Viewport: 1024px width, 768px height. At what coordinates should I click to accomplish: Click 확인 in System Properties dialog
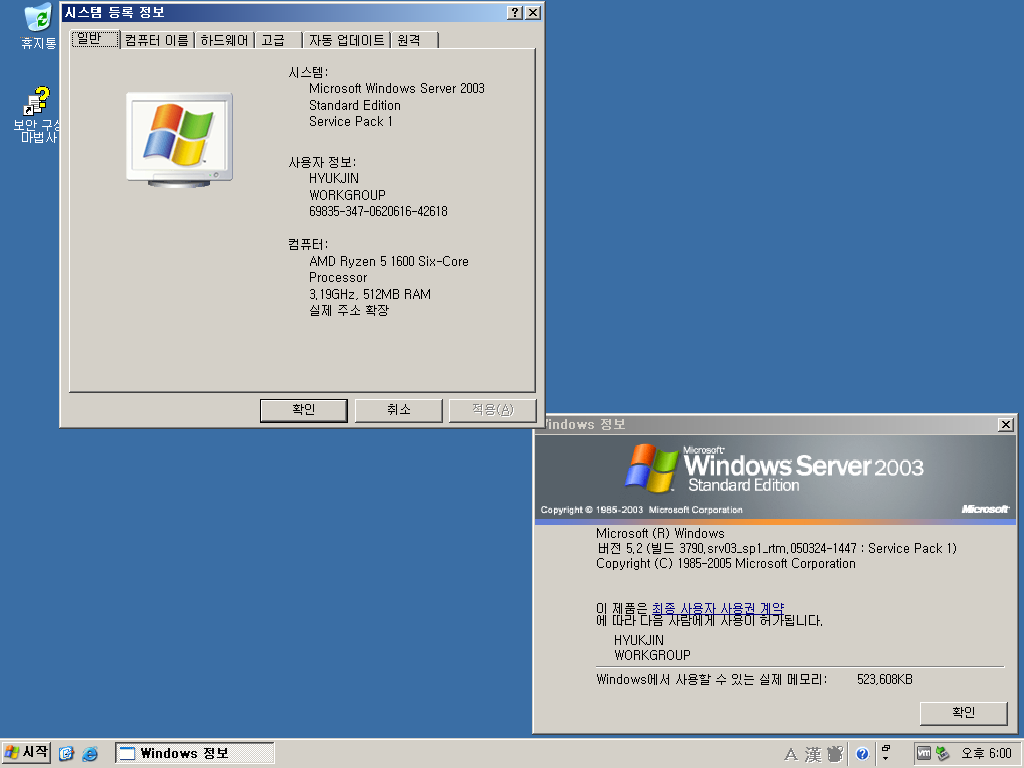[x=304, y=410]
